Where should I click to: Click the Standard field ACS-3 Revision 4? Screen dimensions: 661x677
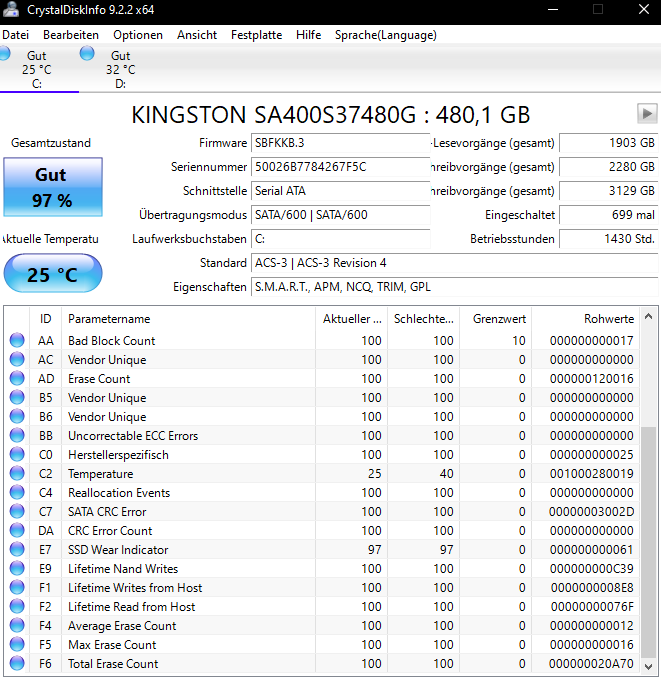[x=455, y=263]
